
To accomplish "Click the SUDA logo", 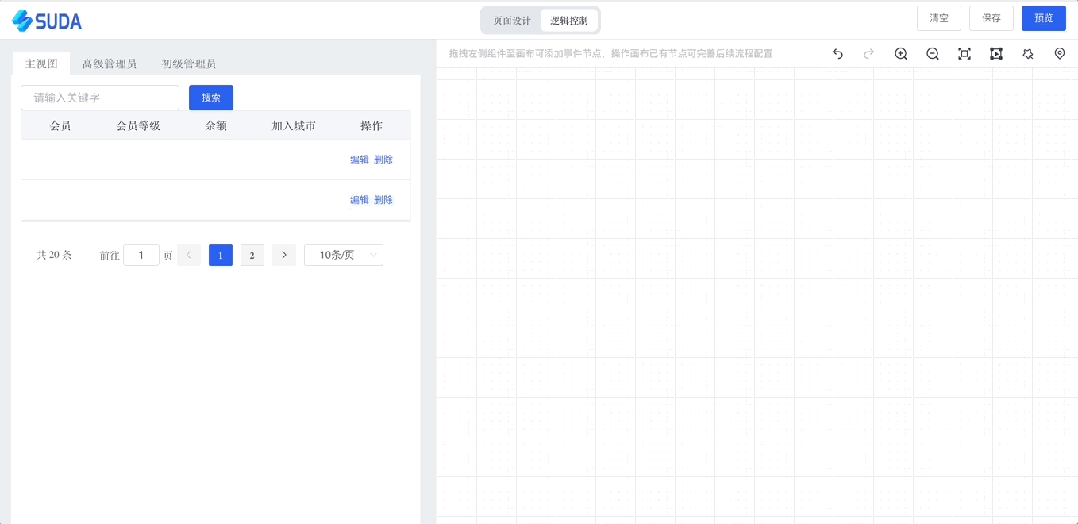I will pyautogui.click(x=47, y=21).
